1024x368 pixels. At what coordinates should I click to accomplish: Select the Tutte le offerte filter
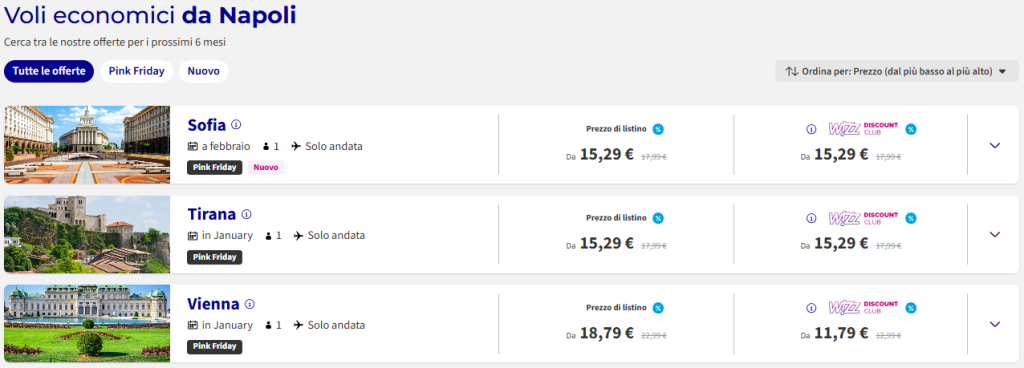pos(49,71)
